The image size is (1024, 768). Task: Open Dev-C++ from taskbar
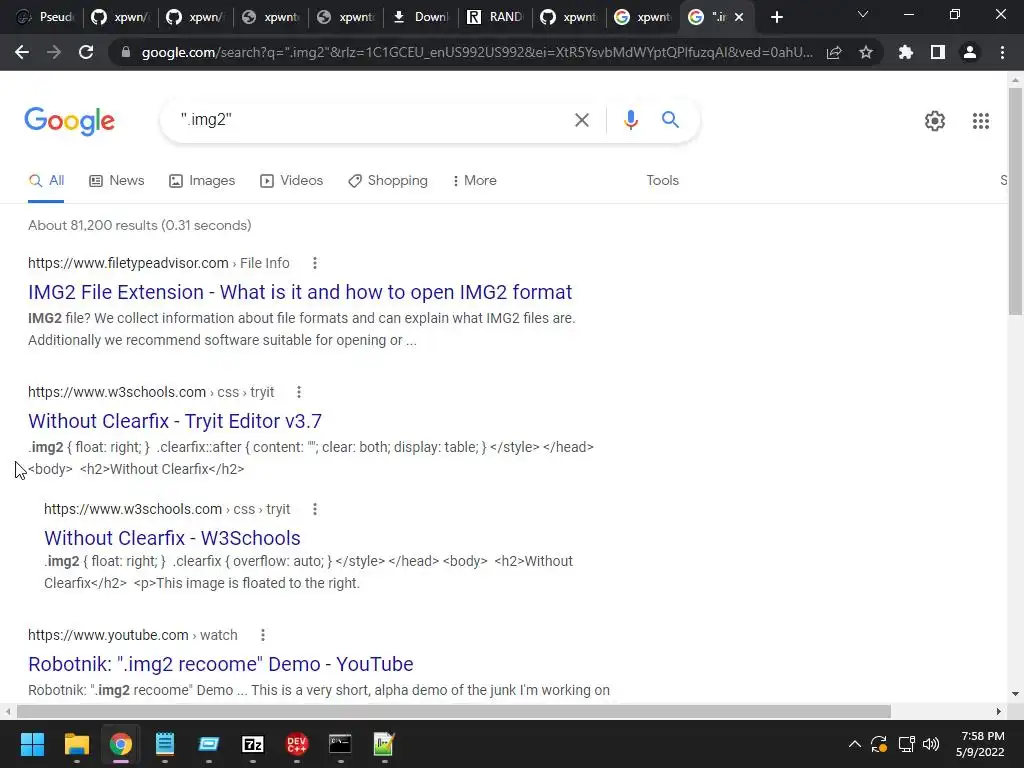296,744
